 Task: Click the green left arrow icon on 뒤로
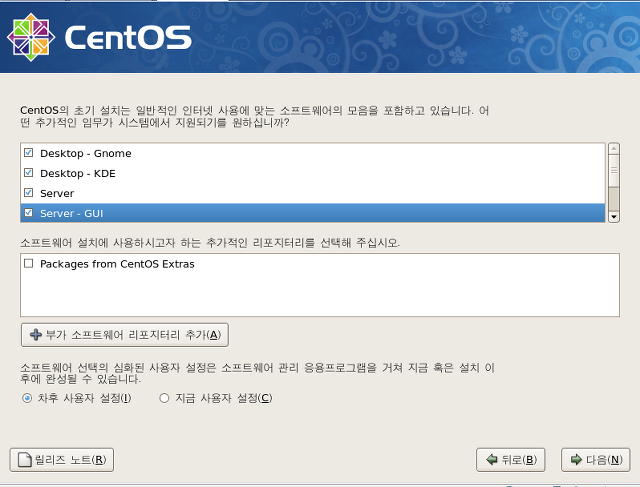pyautogui.click(x=492, y=460)
